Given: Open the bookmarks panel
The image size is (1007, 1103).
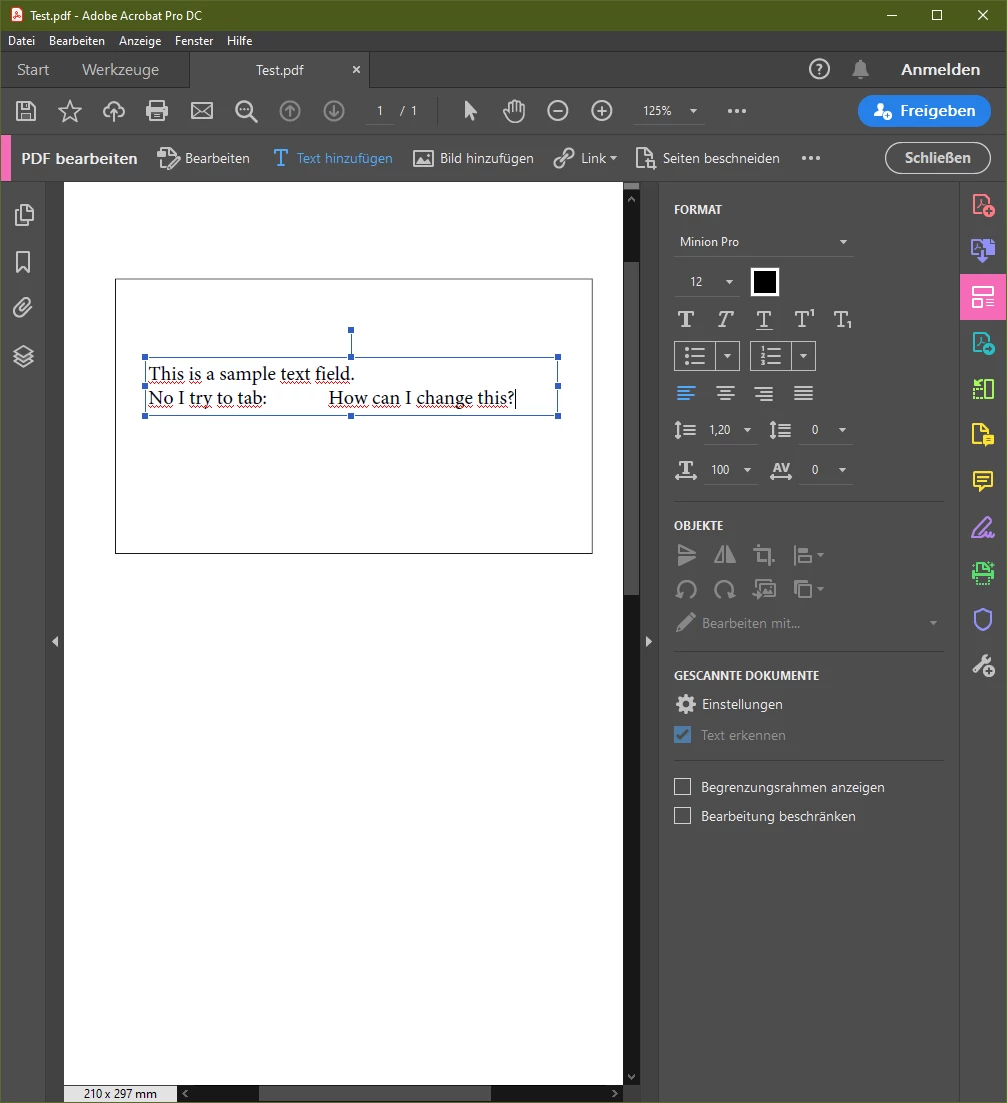Looking at the screenshot, I should coord(23,262).
